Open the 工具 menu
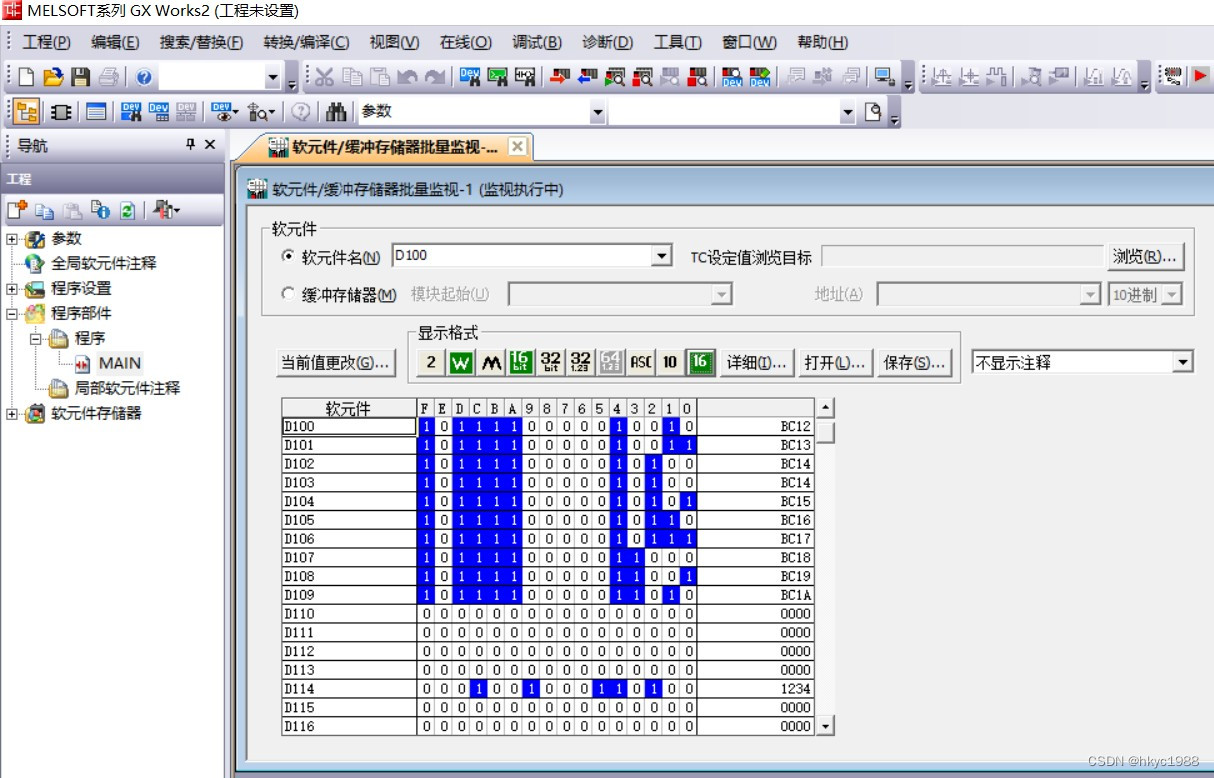The height and width of the screenshot is (778, 1214). click(677, 42)
